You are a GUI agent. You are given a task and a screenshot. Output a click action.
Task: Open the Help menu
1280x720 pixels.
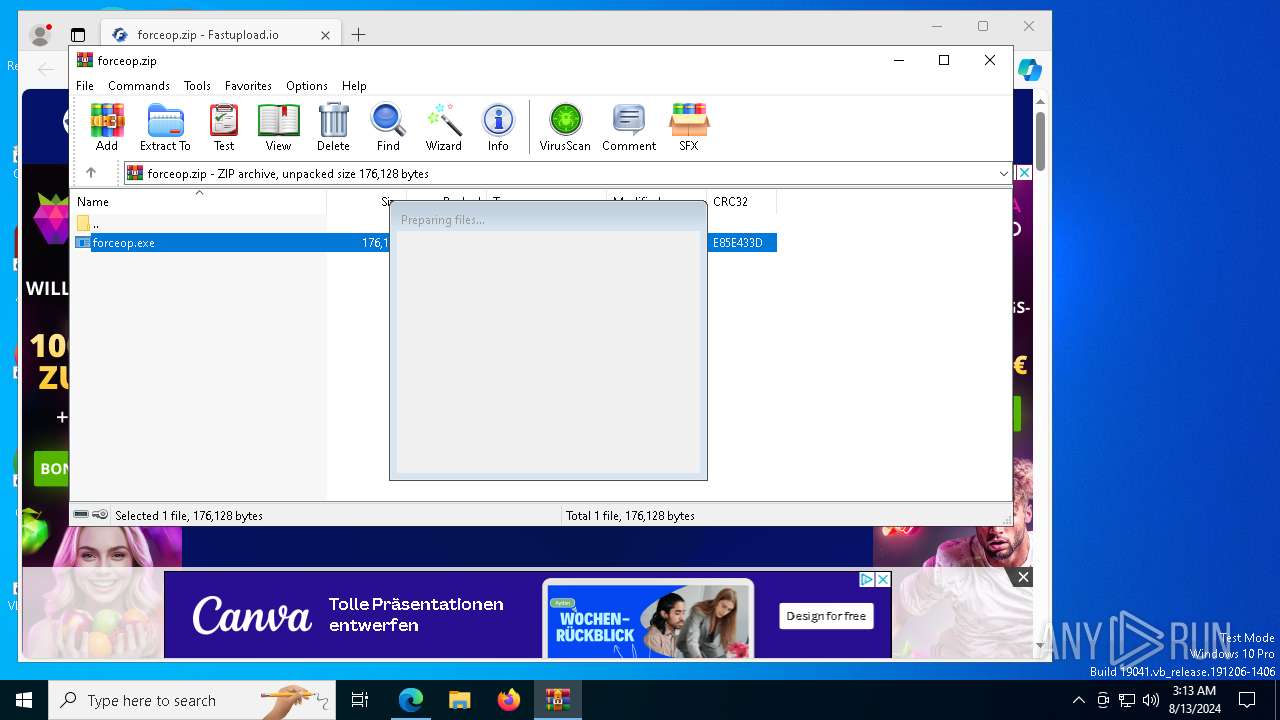pos(354,86)
